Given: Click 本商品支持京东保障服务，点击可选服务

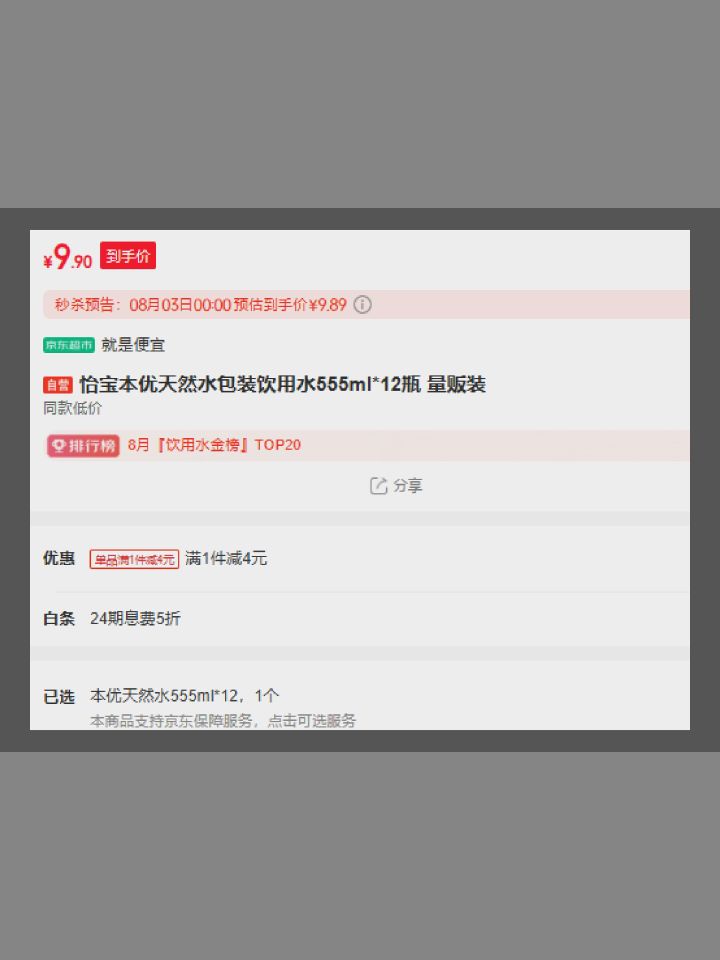Looking at the screenshot, I should (x=223, y=721).
